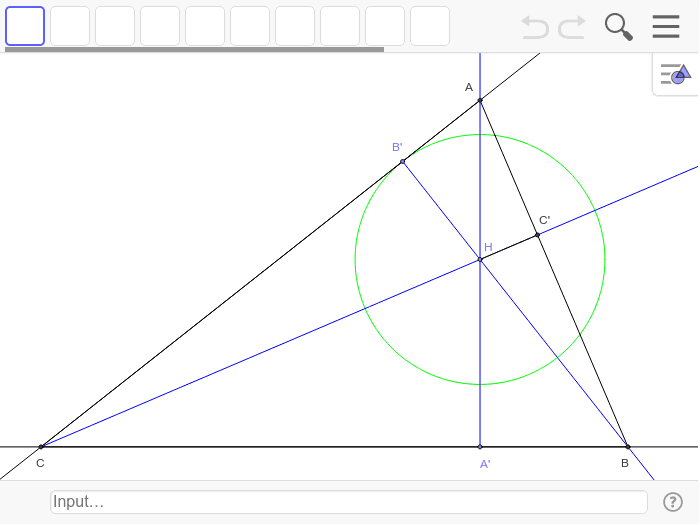Click the label text H

pyautogui.click(x=488, y=247)
